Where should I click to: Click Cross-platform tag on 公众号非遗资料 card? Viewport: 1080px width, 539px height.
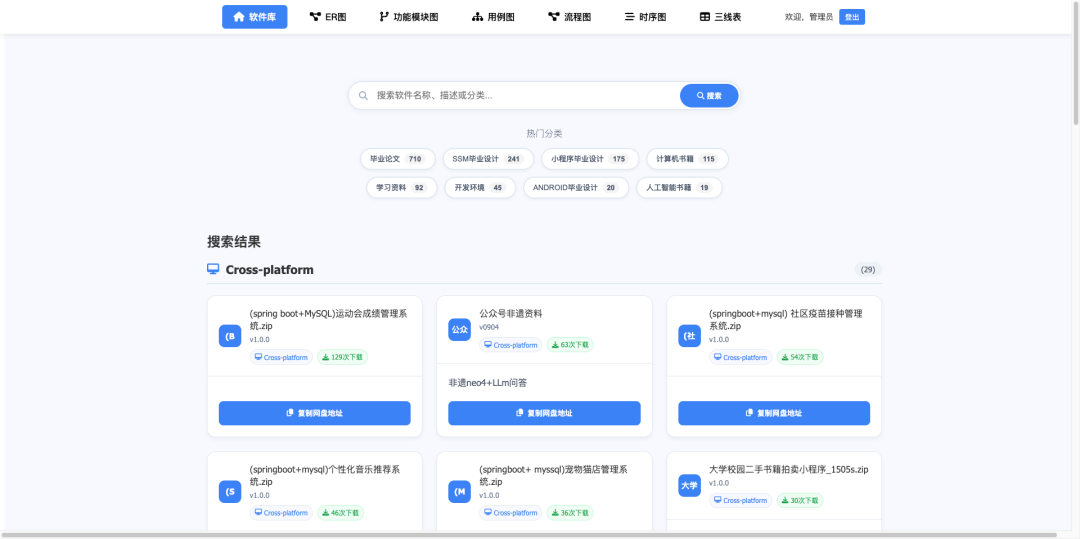pyautogui.click(x=510, y=345)
